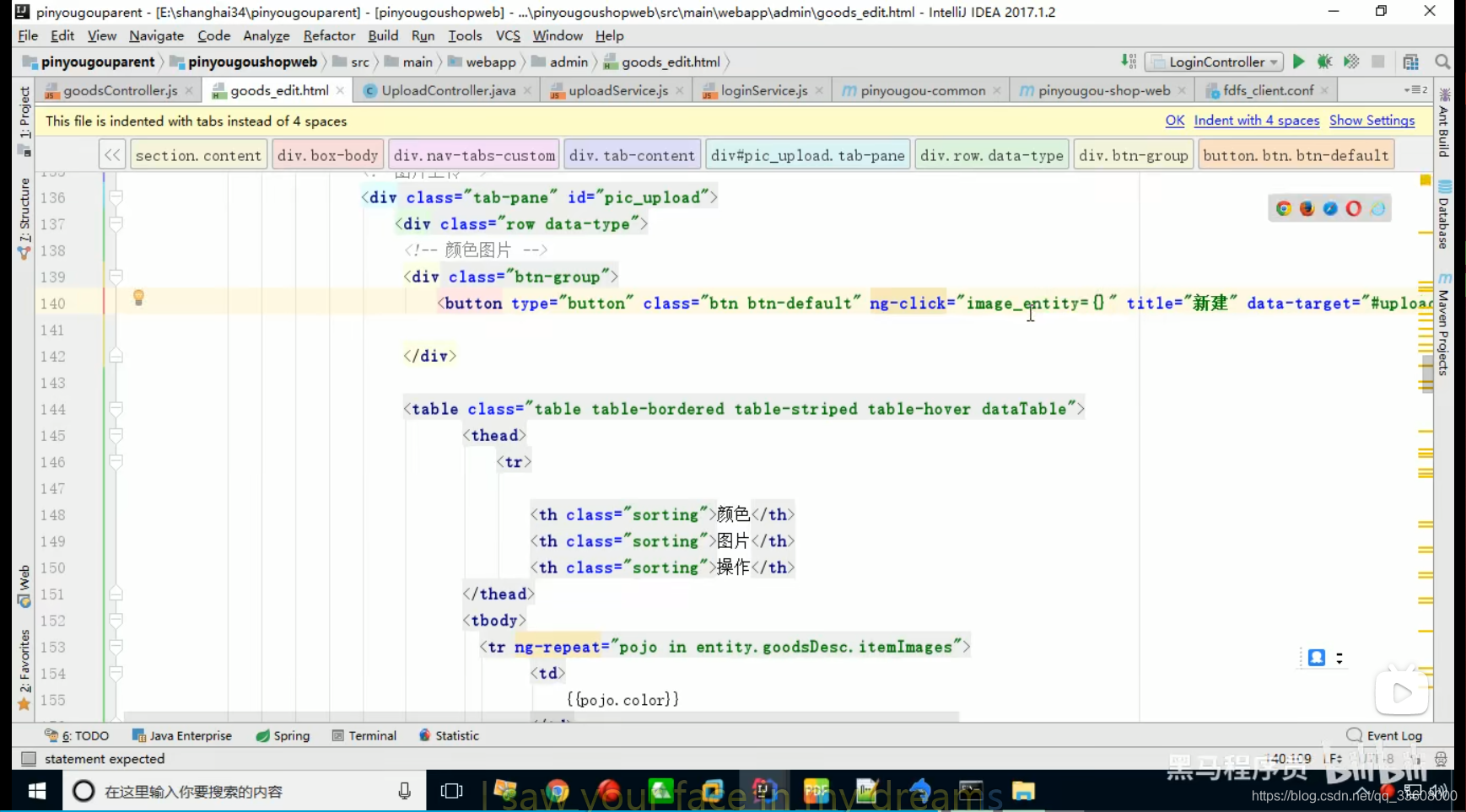
Task: Click the yellow error stripe status square
Action: 1426,180
